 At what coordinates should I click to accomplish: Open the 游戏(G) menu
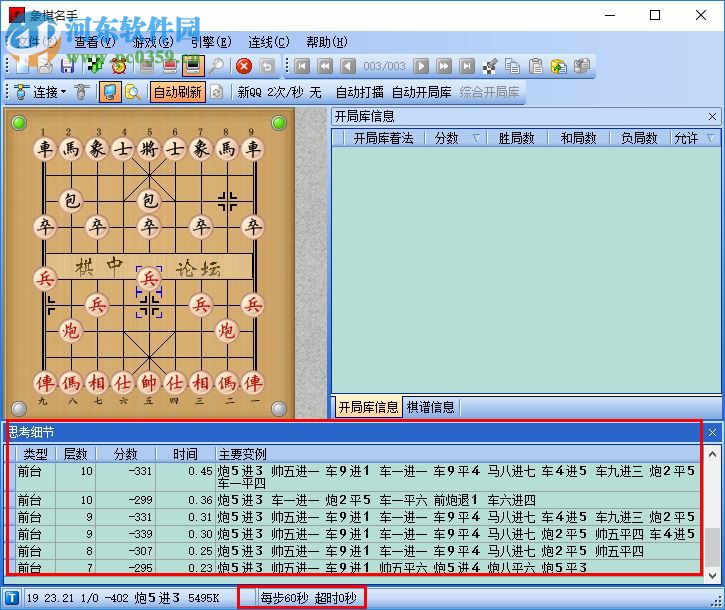click(x=153, y=42)
